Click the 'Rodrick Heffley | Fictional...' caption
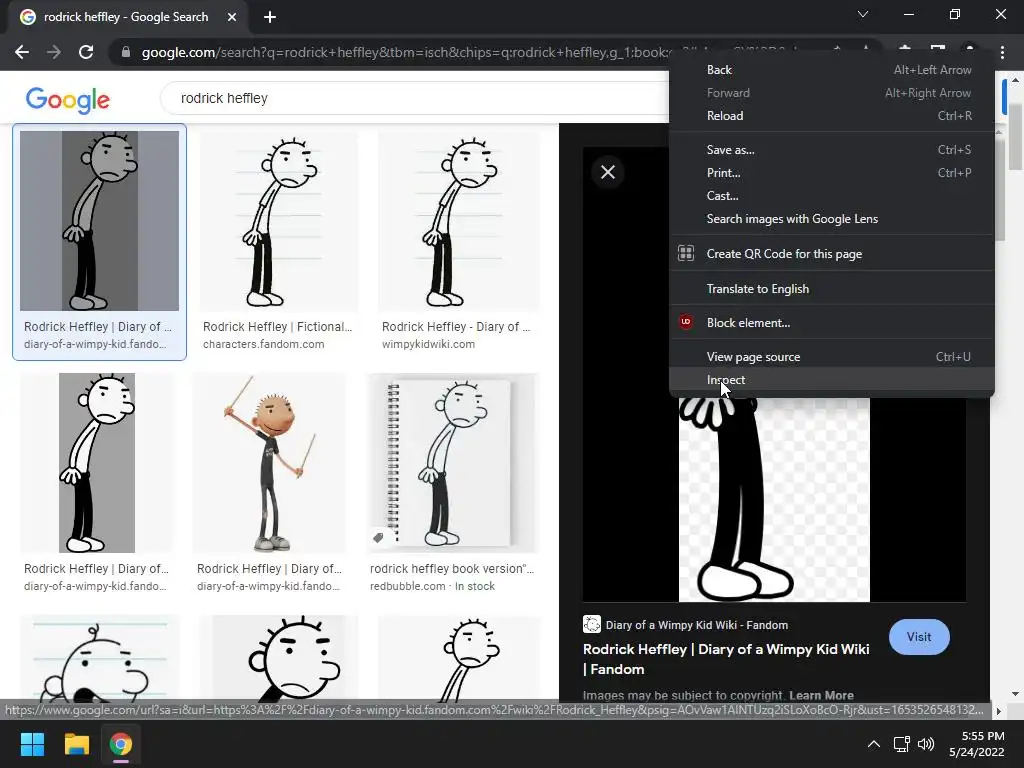 (x=278, y=327)
